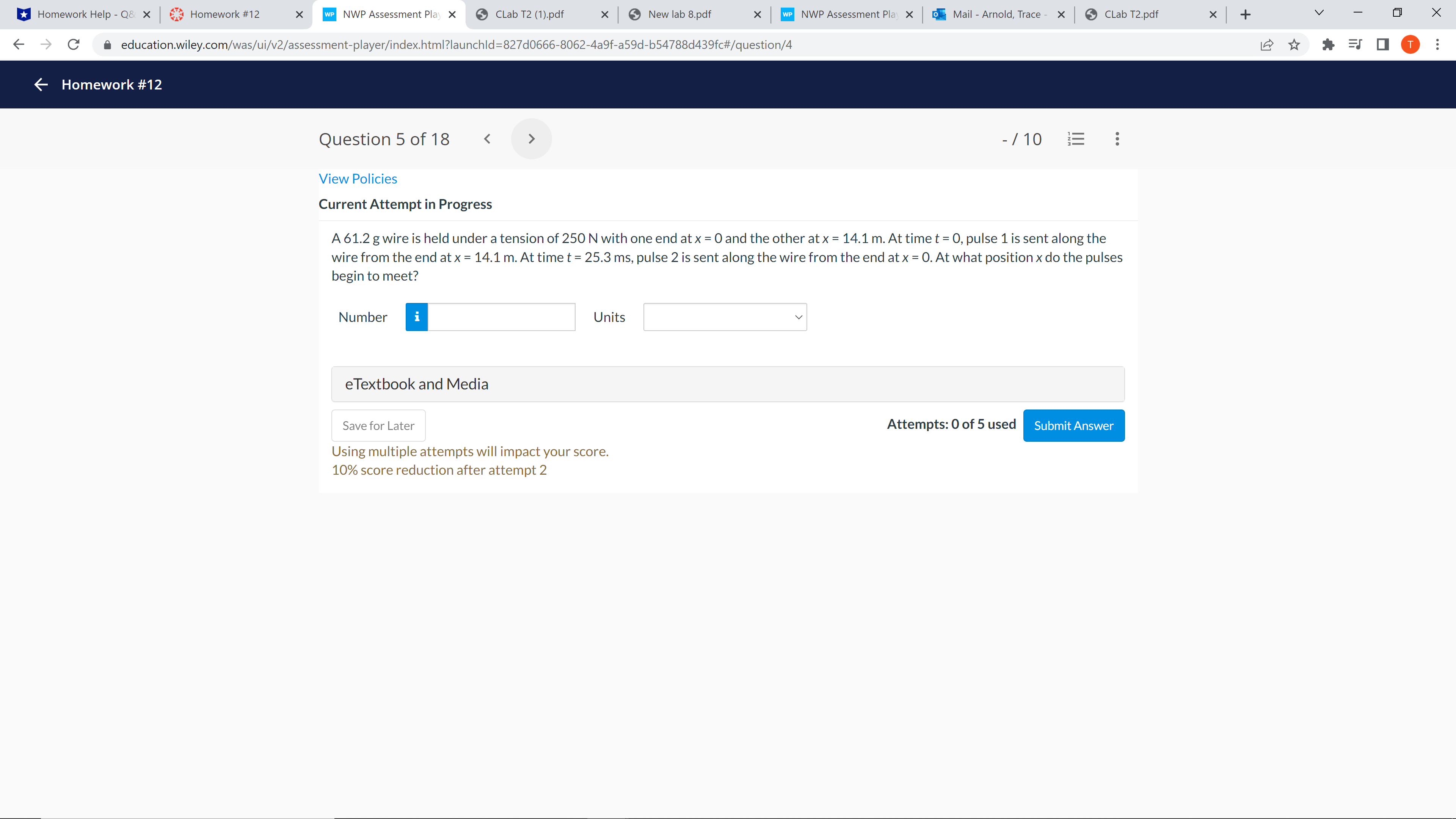
Task: Open the orange T profile avatar
Action: [1410, 45]
